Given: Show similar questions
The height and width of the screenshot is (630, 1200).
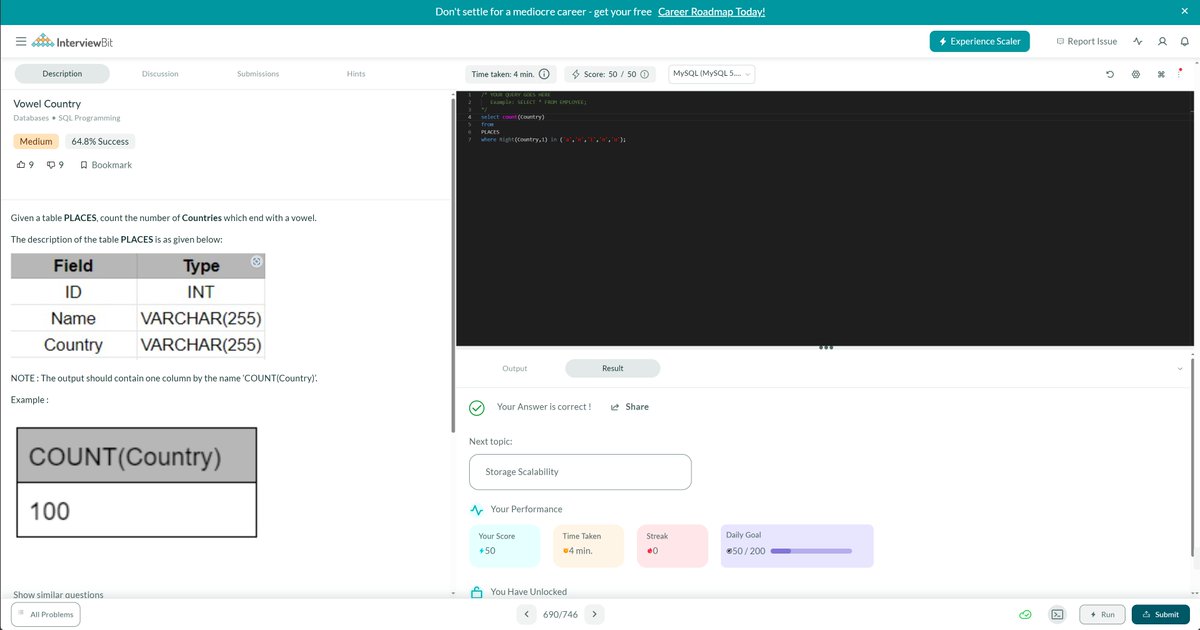Looking at the screenshot, I should (x=58, y=594).
